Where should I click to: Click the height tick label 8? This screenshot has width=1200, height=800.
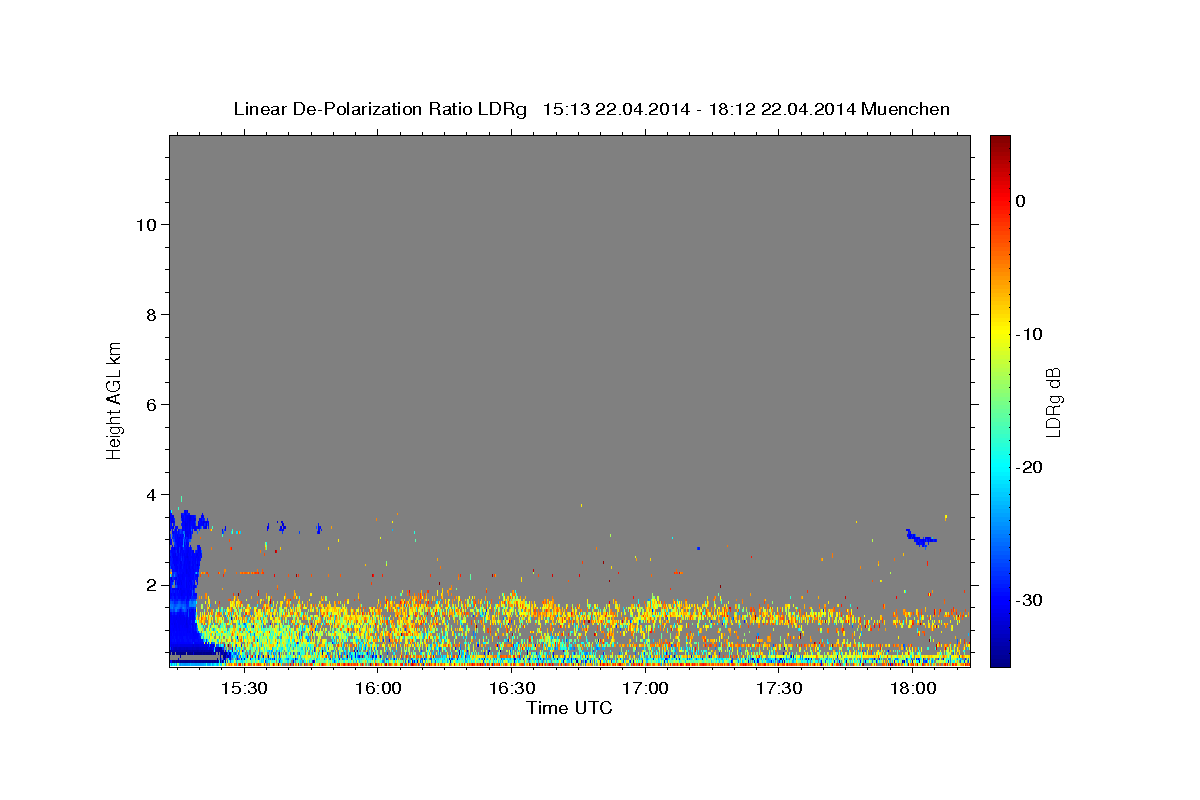(x=150, y=315)
